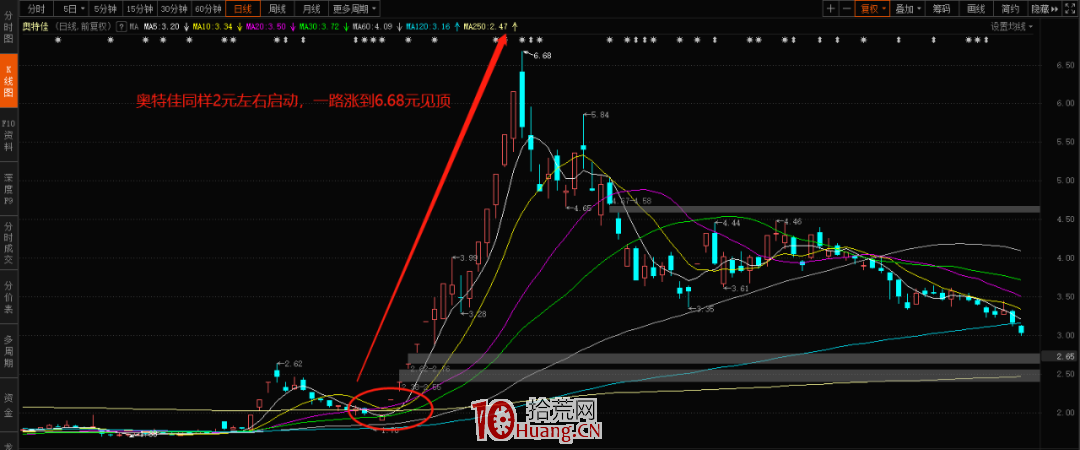Click the MA10:3.34 indicator label
Screen dimensions: 1080x450
213,27
